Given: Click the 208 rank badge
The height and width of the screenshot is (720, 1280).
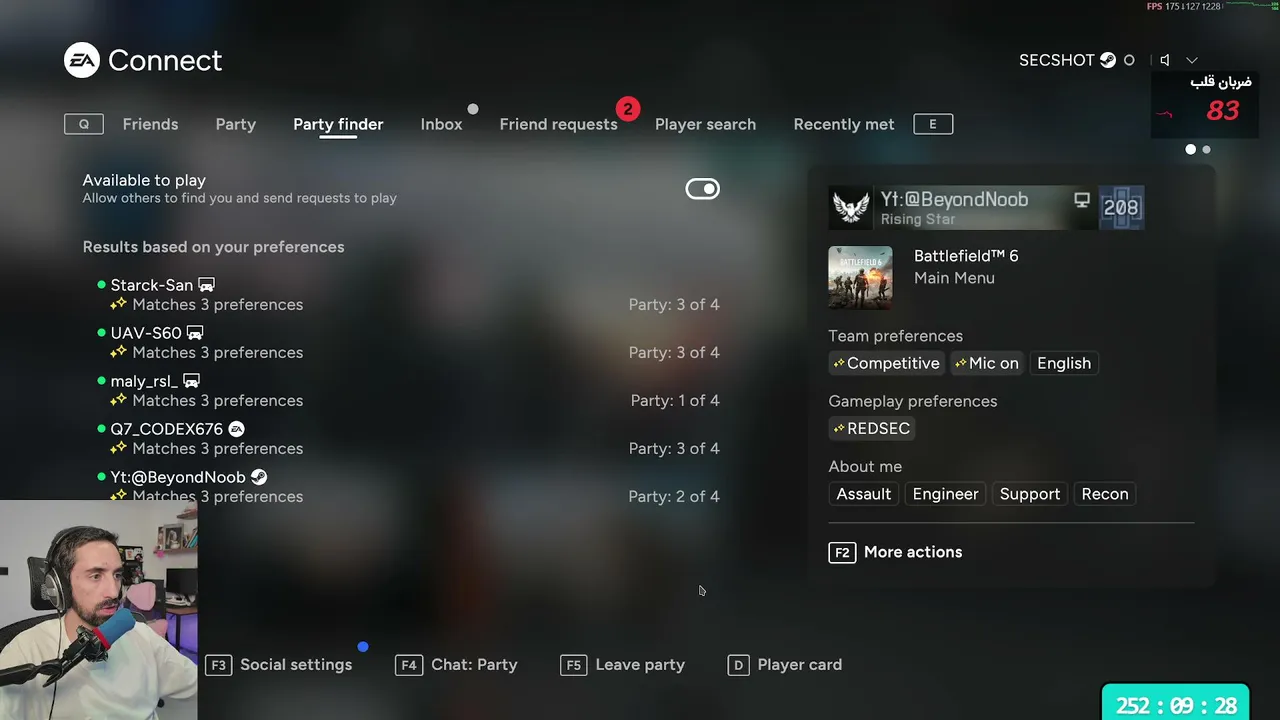Looking at the screenshot, I should pos(1121,208).
